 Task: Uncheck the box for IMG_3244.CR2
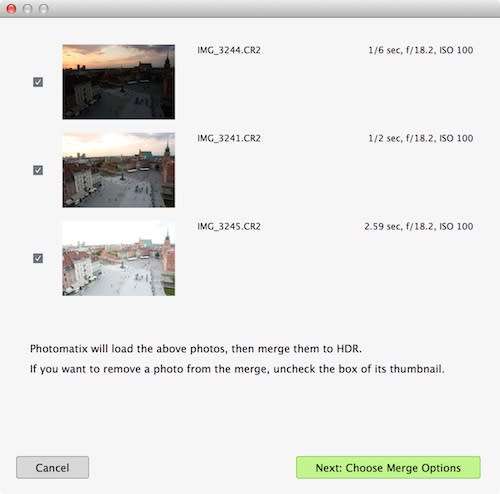click(38, 82)
